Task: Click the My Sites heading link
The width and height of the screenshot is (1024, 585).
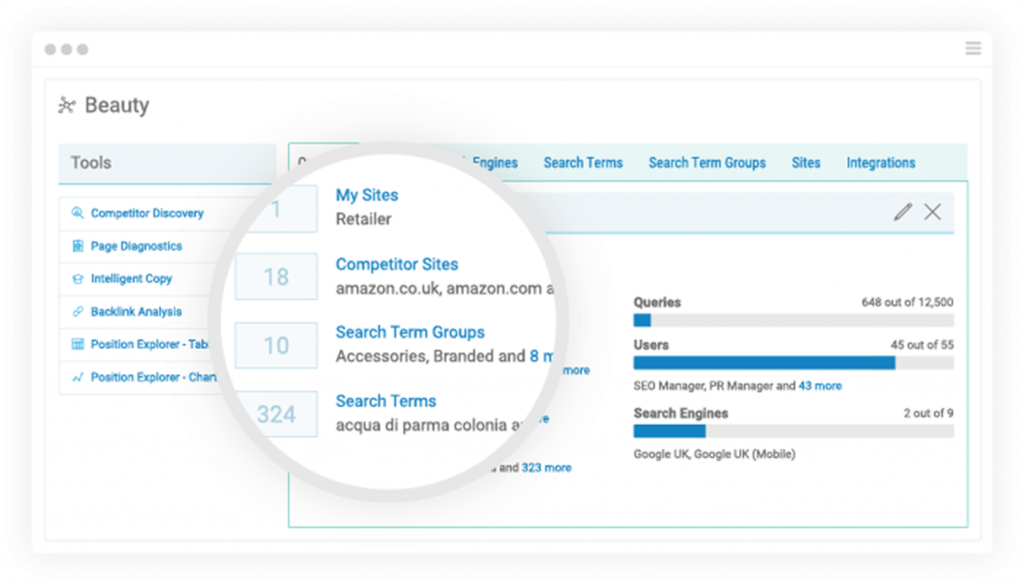Action: 367,195
